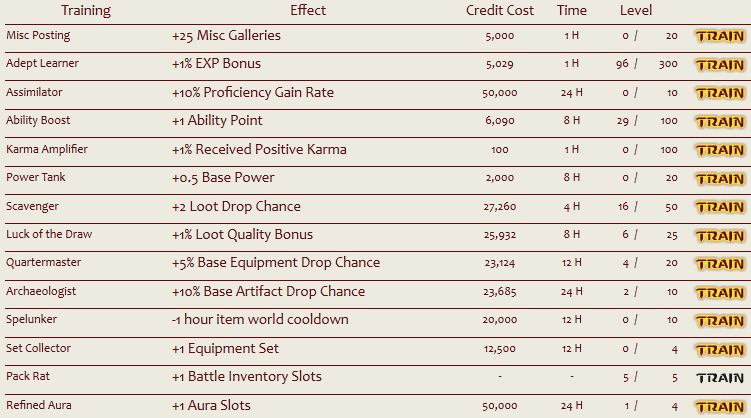Screen dimensions: 751x418
Task: Start training Assimilator
Action: (720, 93)
